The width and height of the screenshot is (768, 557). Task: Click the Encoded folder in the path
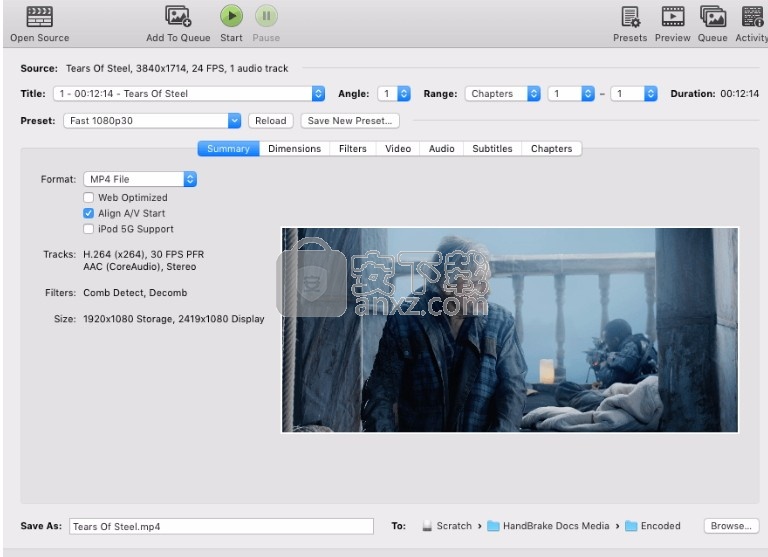click(x=653, y=526)
